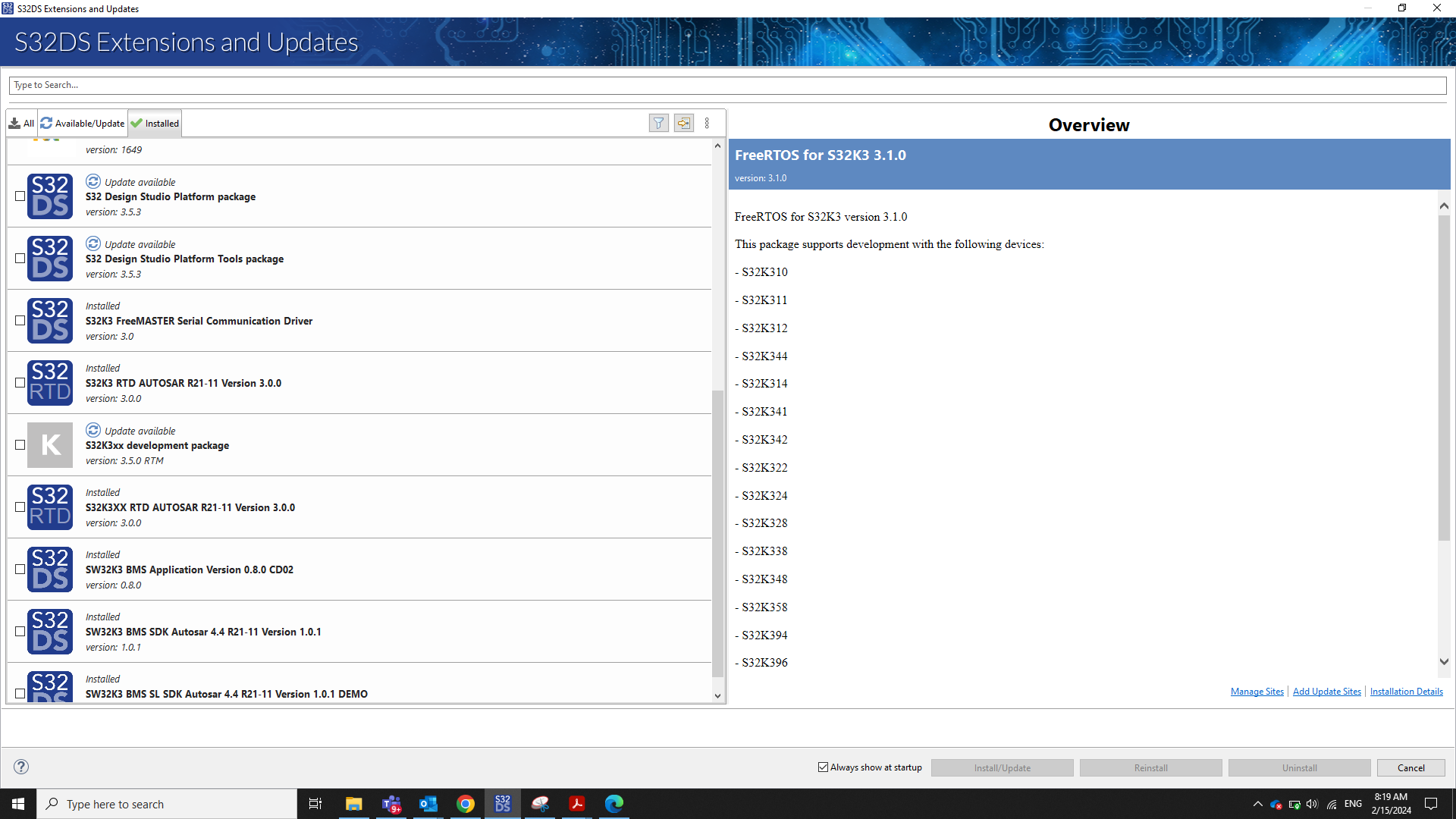Viewport: 1456px width, 819px height.
Task: Switch to the All tab
Action: coord(22,124)
